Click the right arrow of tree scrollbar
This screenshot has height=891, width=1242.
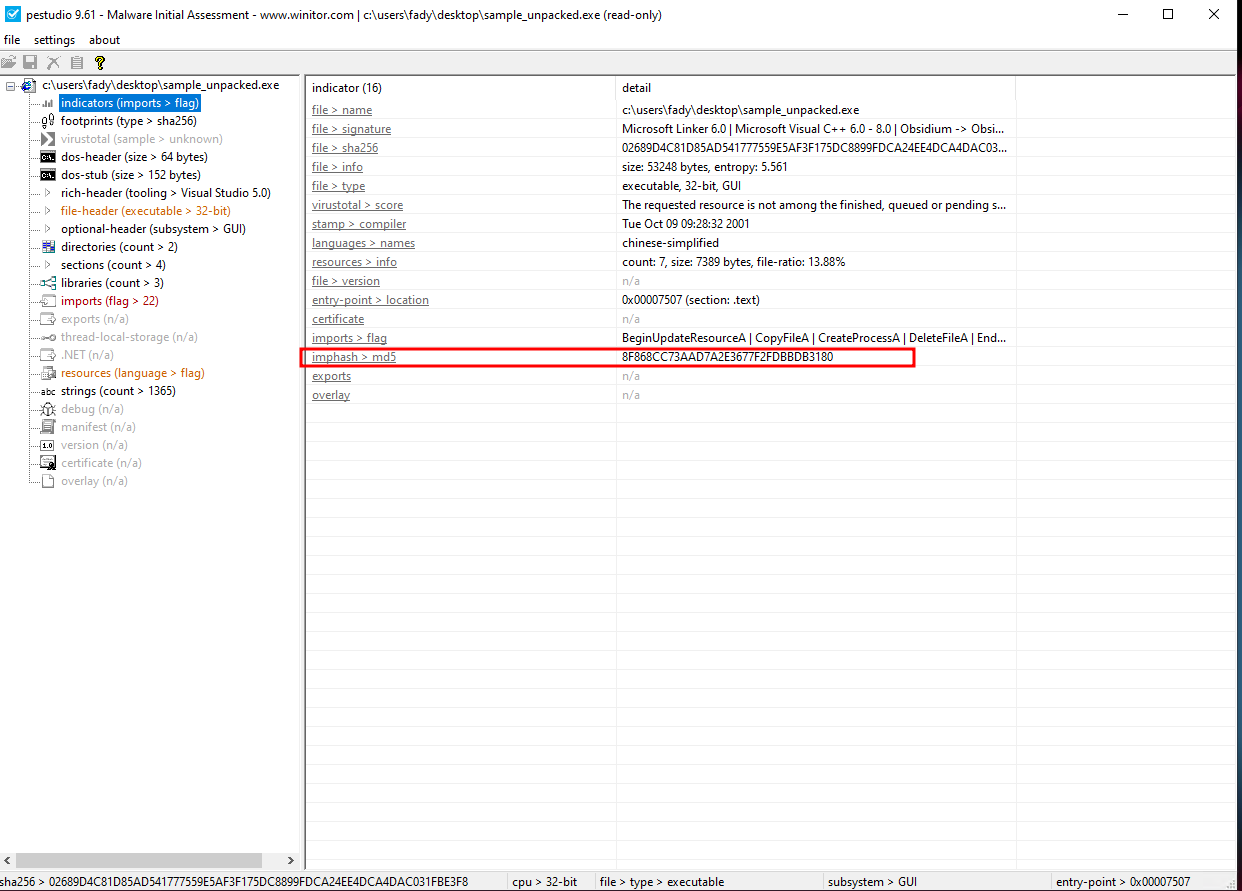(x=291, y=860)
